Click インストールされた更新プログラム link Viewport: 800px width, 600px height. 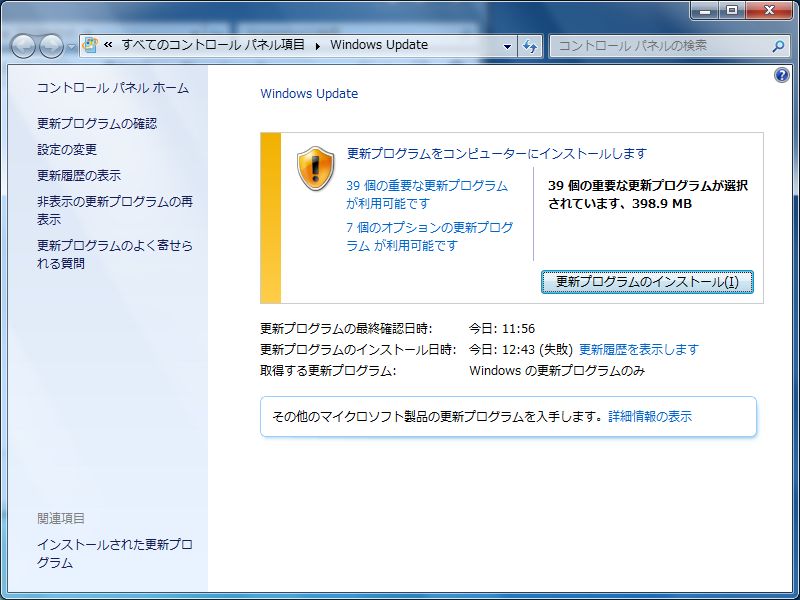(x=115, y=554)
